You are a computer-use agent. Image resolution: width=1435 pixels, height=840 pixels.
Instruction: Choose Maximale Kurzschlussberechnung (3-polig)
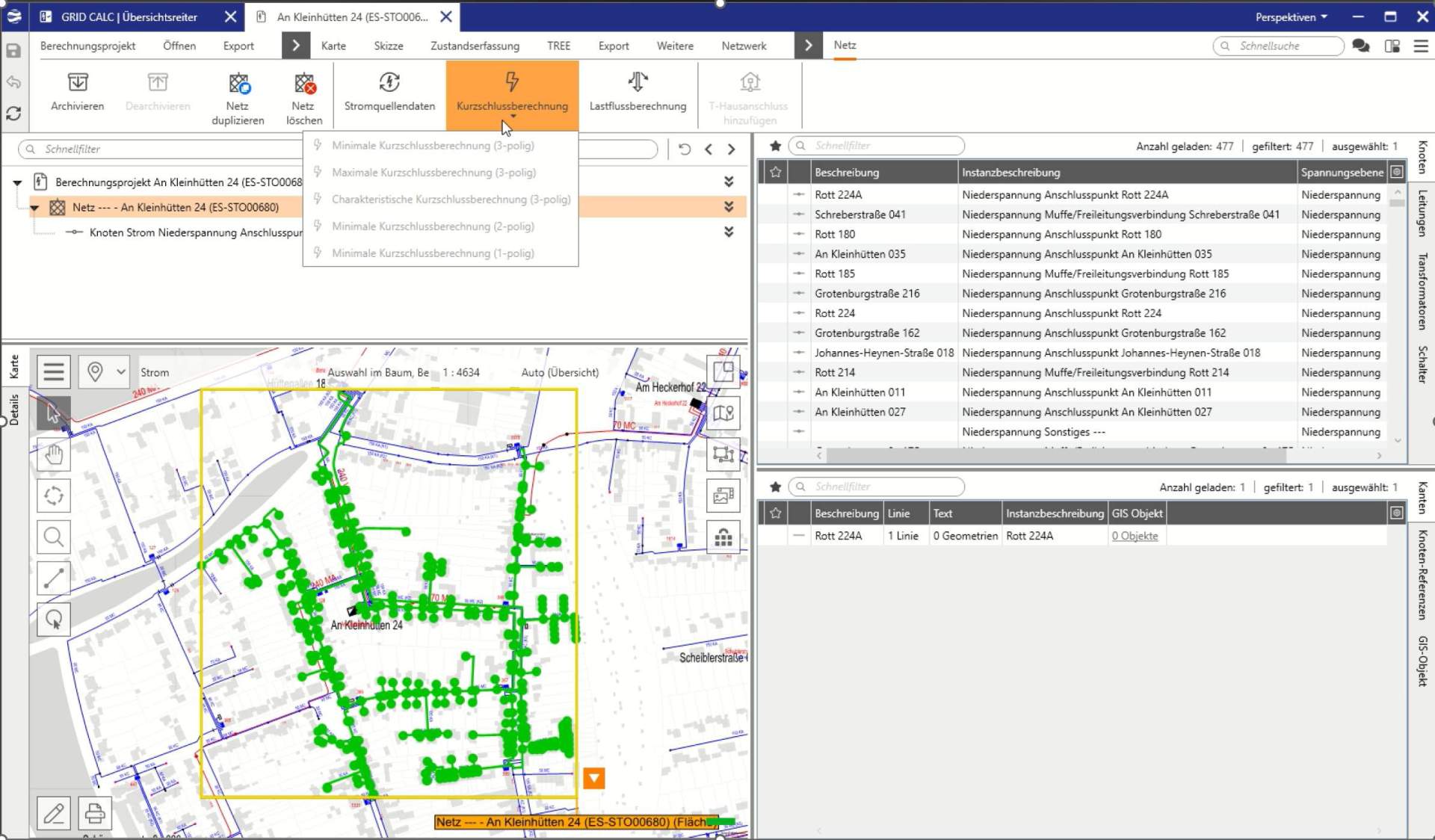[433, 173]
